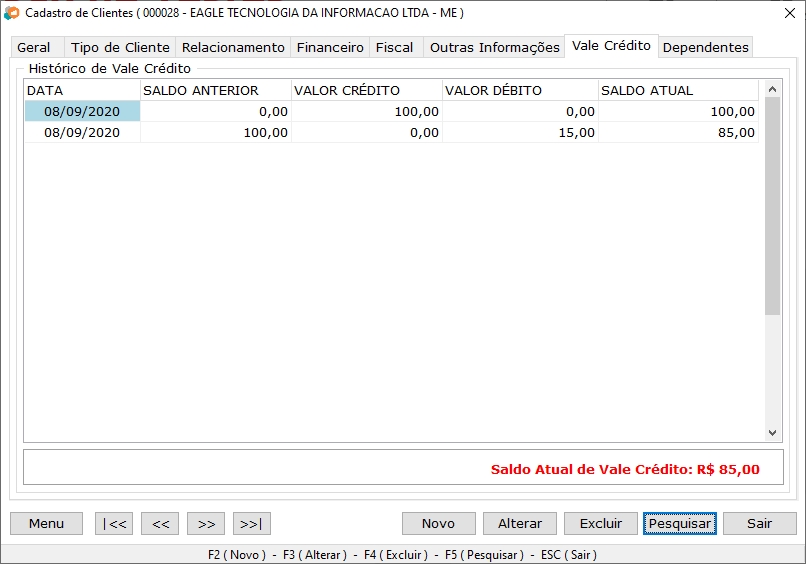Screen dimensions: 806x564
Task: Select the Vale Crédito tab
Action: [x=611, y=46]
